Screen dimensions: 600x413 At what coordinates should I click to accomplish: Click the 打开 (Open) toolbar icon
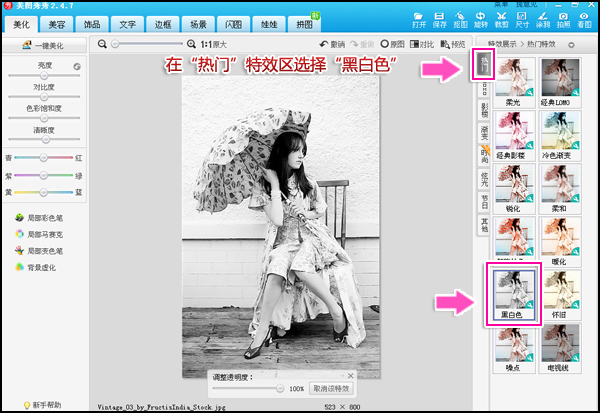pos(418,20)
